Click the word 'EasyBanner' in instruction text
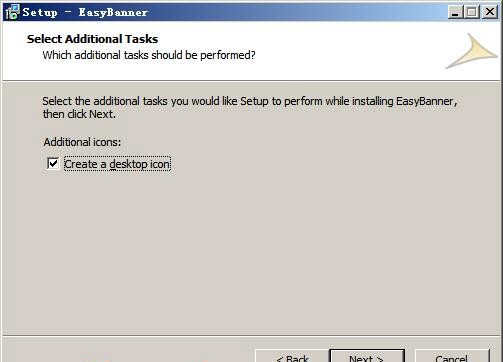 point(424,101)
